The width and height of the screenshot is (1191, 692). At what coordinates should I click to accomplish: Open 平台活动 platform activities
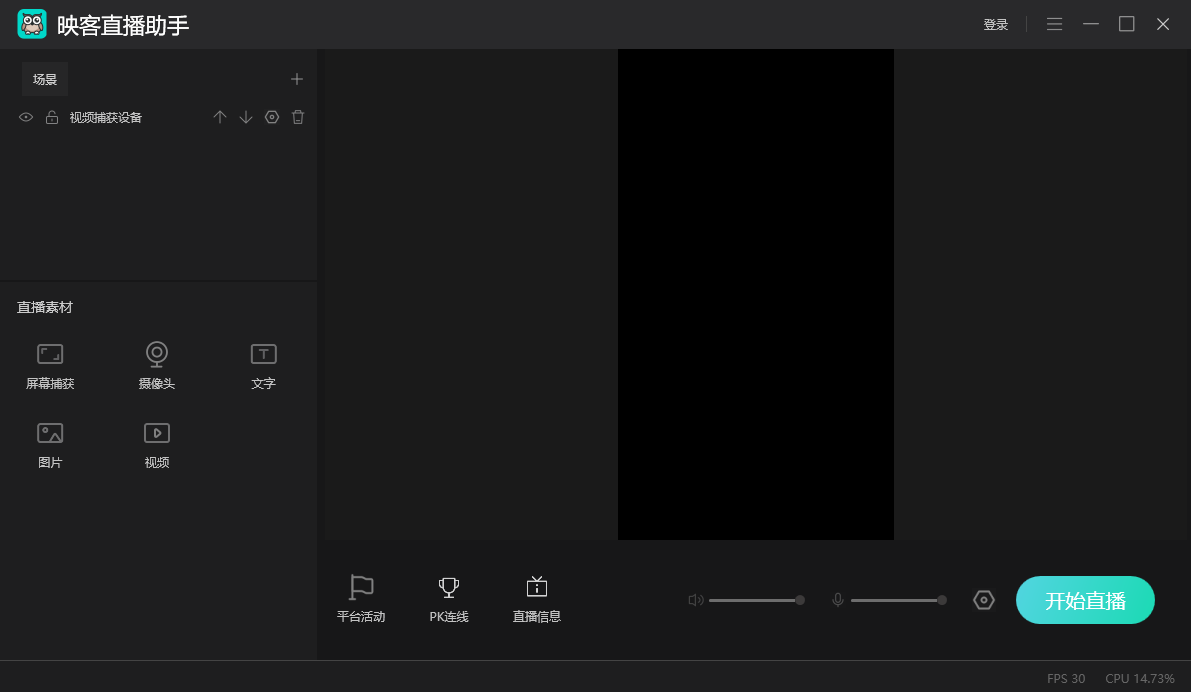click(361, 599)
